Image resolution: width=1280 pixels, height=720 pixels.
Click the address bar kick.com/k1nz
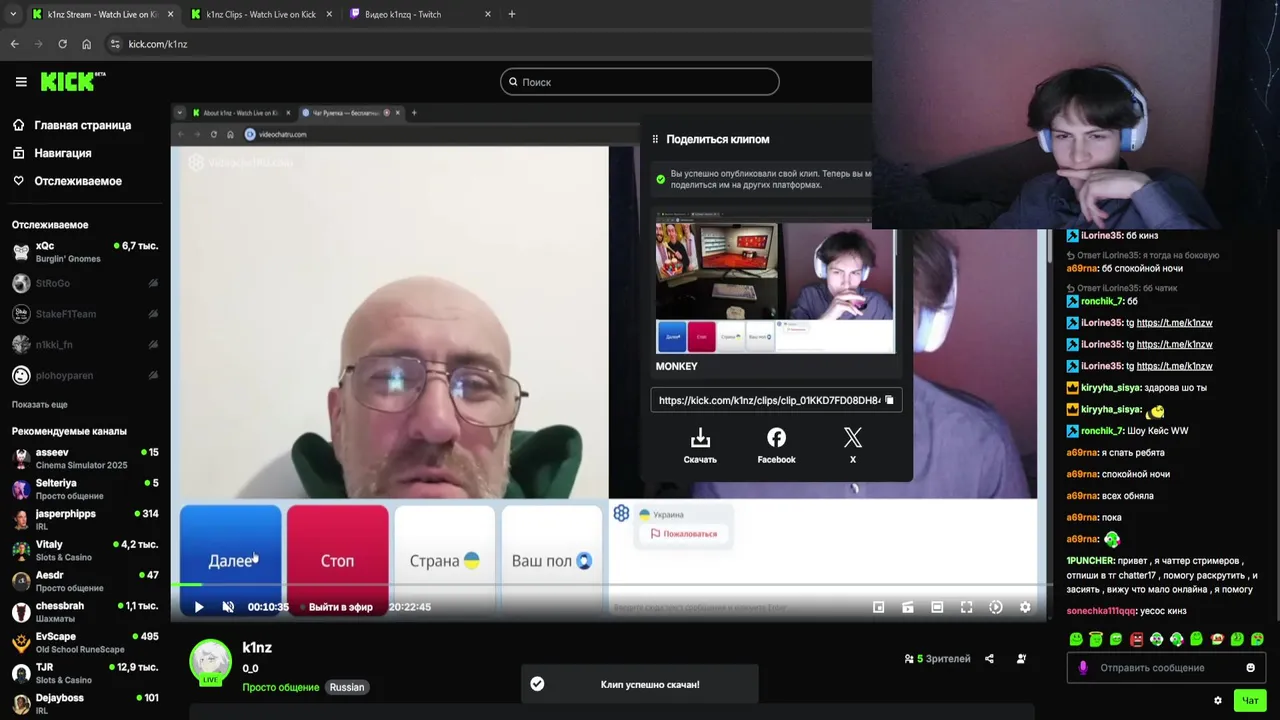pos(157,44)
